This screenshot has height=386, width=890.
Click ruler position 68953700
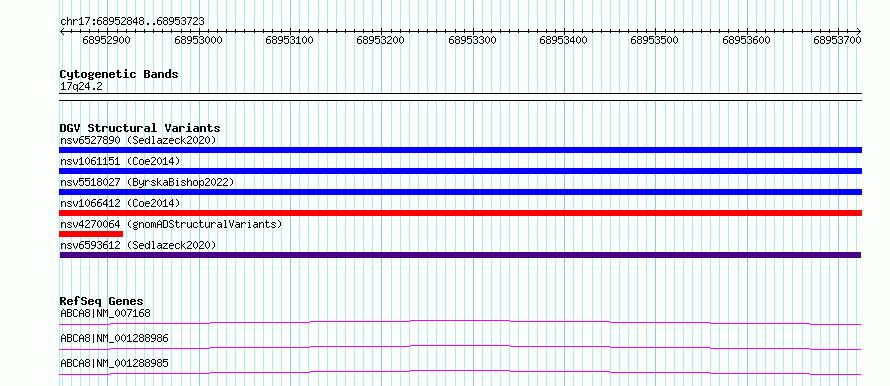point(837,40)
